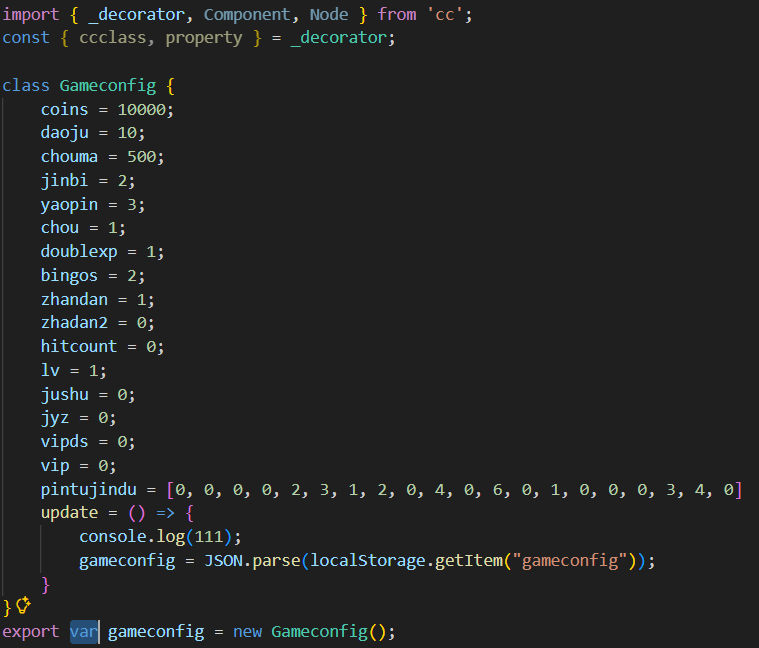Click the 111 argument in console.log

[209, 537]
